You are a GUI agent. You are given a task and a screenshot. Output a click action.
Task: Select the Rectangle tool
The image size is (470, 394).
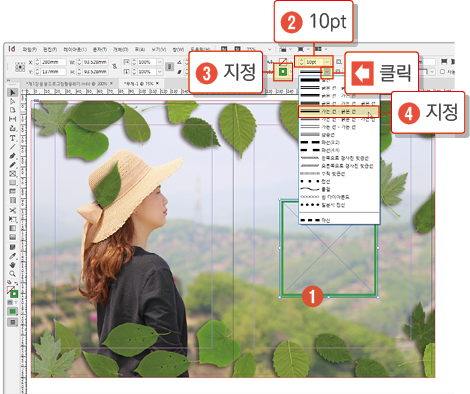pos(13,183)
